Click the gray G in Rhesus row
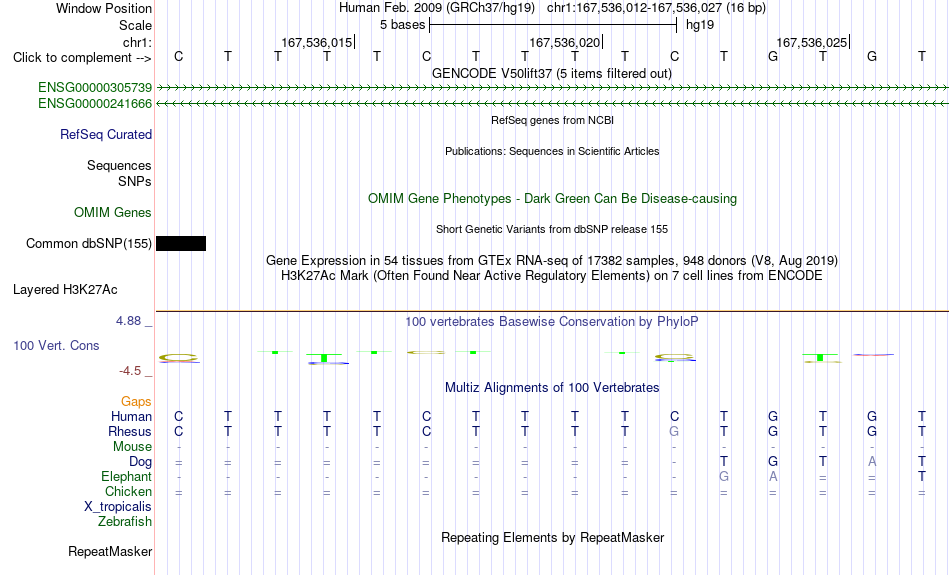950x575 pixels. point(674,431)
